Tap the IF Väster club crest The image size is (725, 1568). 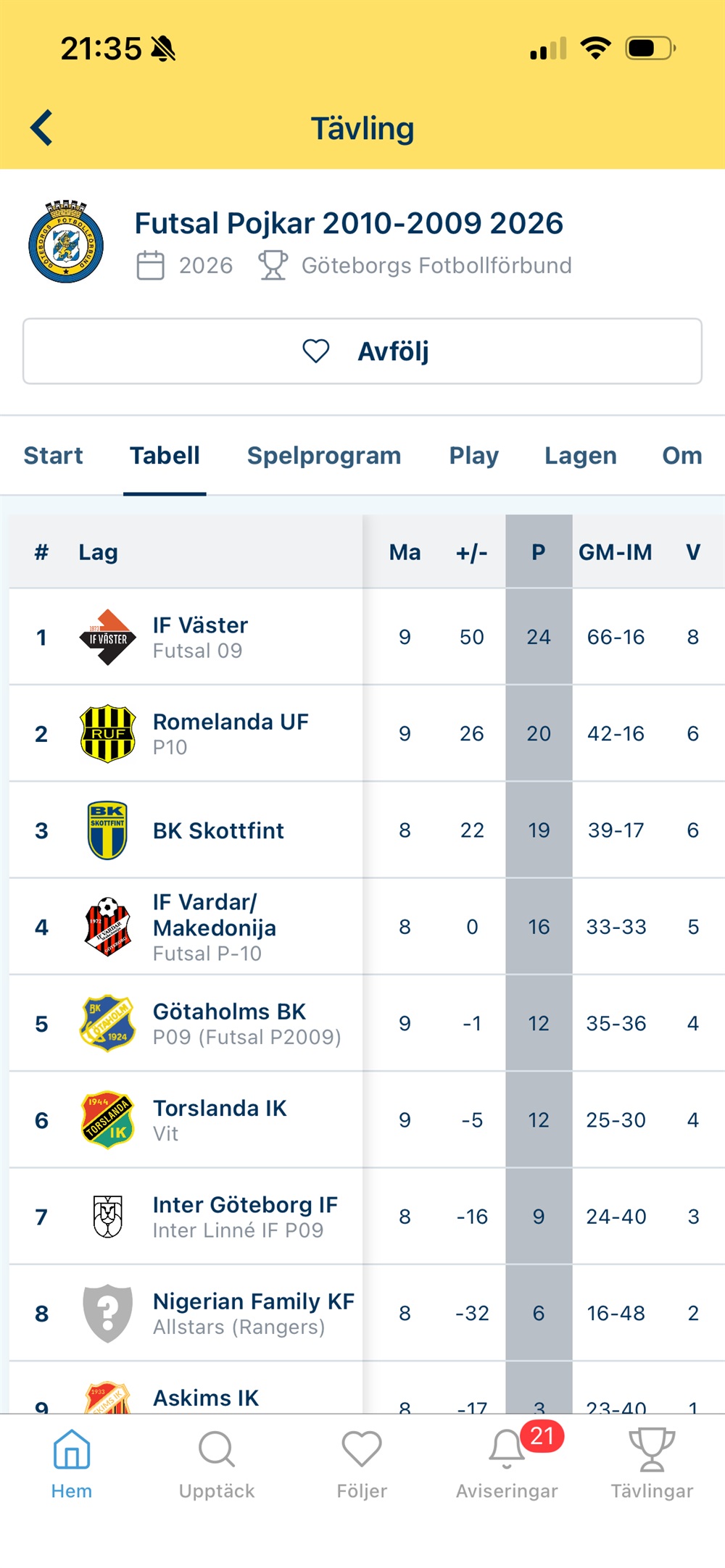[x=107, y=638]
